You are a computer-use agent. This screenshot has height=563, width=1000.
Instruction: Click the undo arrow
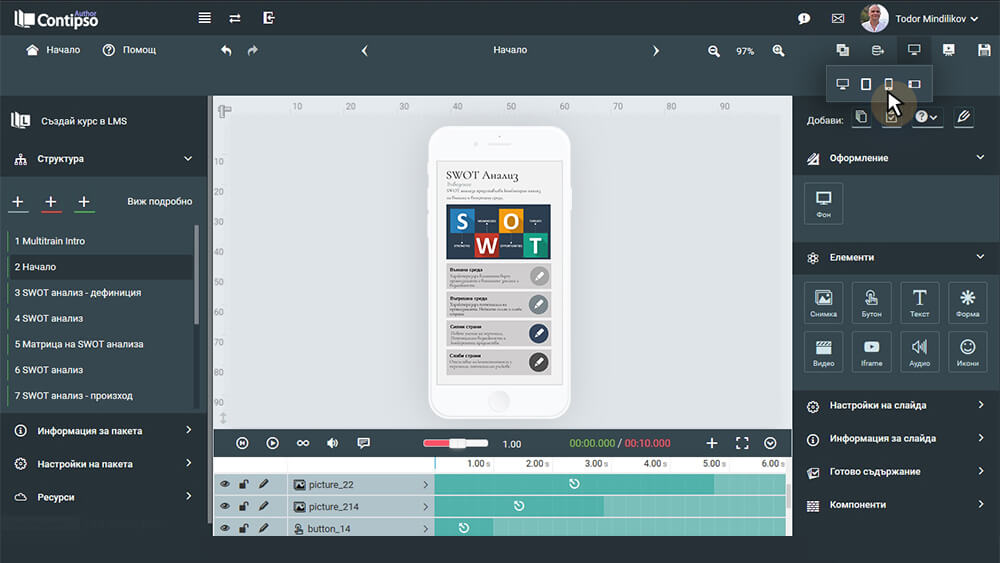tap(226, 50)
